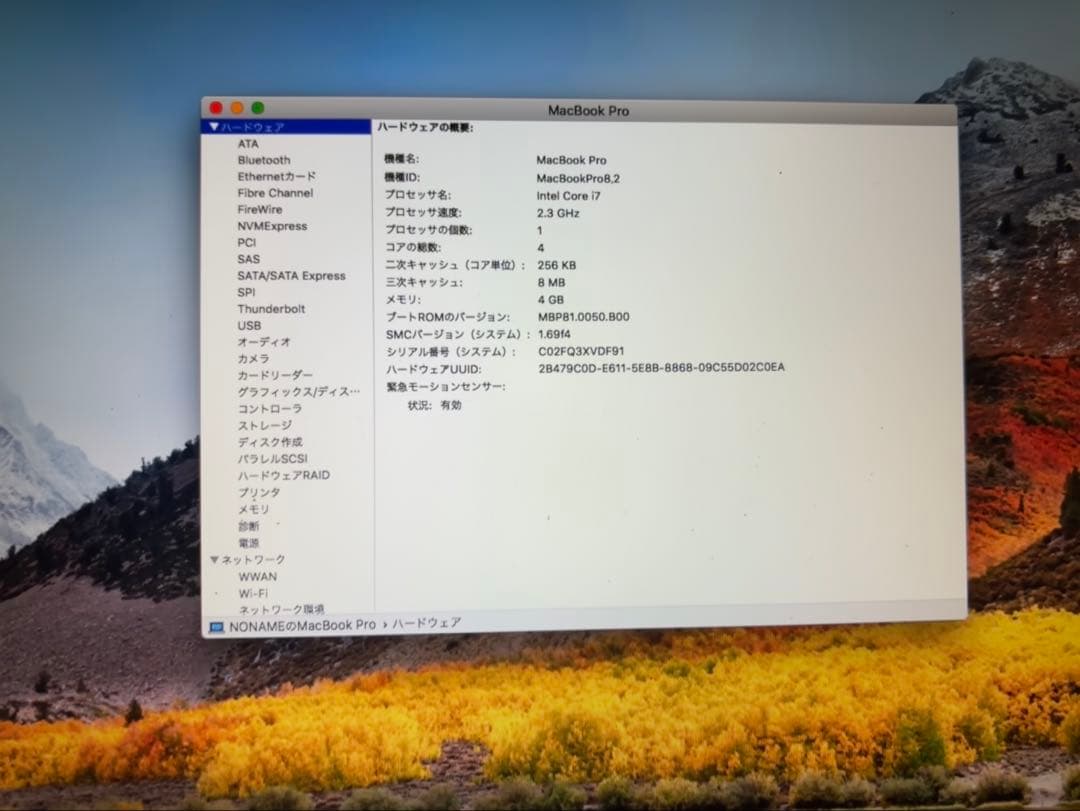Select PCI in the sidebar
Screen dimensions: 1080x811
[x=247, y=243]
